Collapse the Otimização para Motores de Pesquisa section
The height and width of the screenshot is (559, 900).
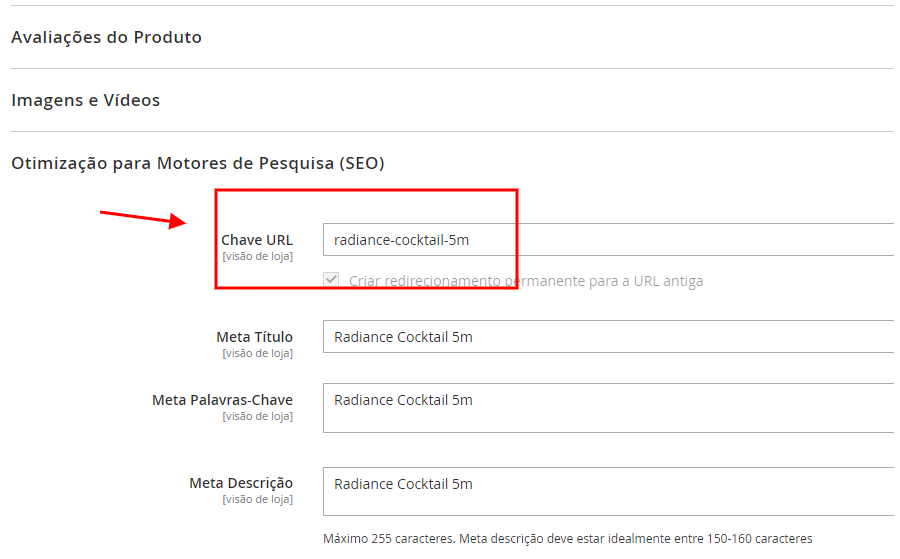point(198,163)
